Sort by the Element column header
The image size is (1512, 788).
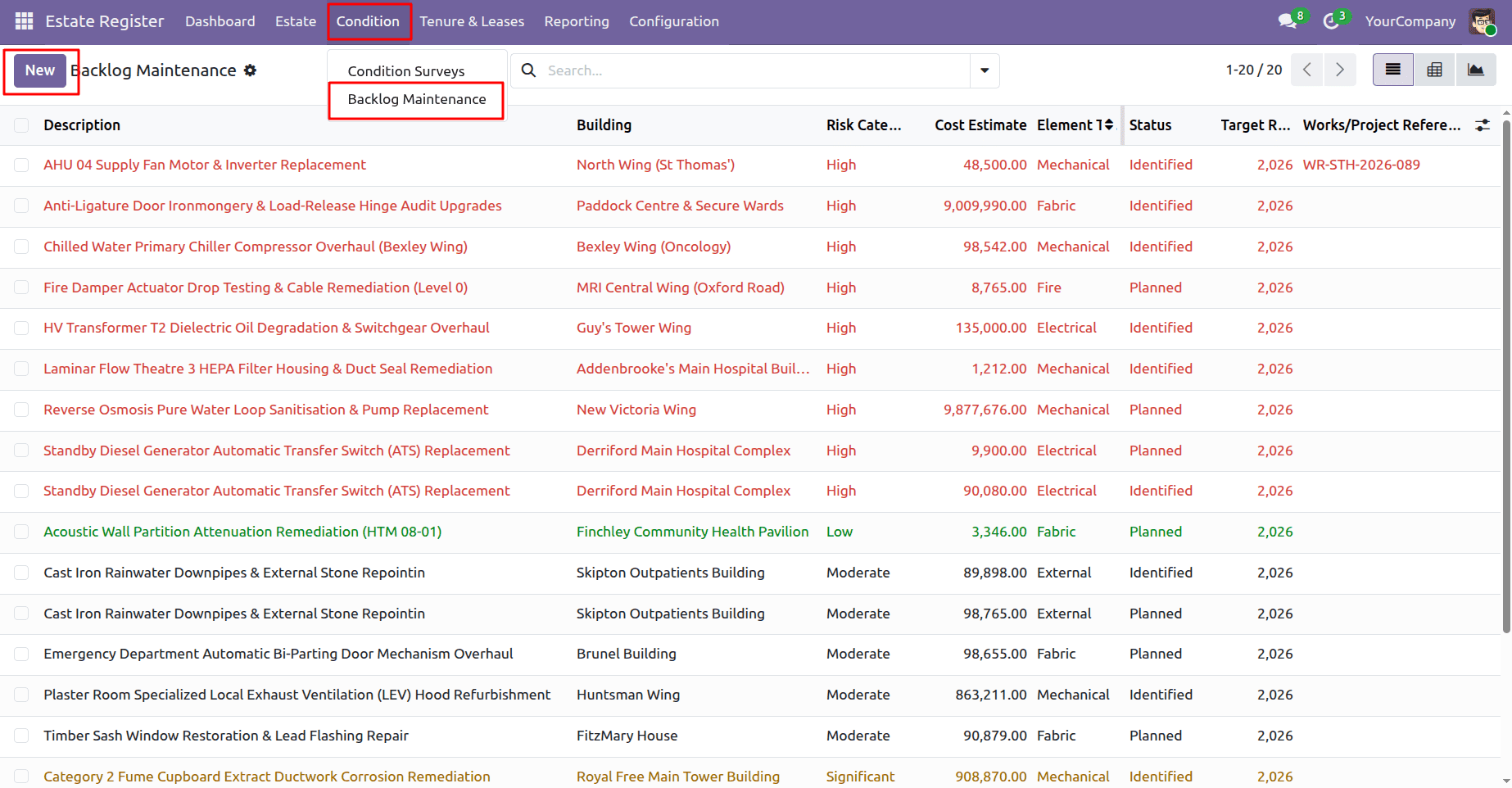[1075, 125]
